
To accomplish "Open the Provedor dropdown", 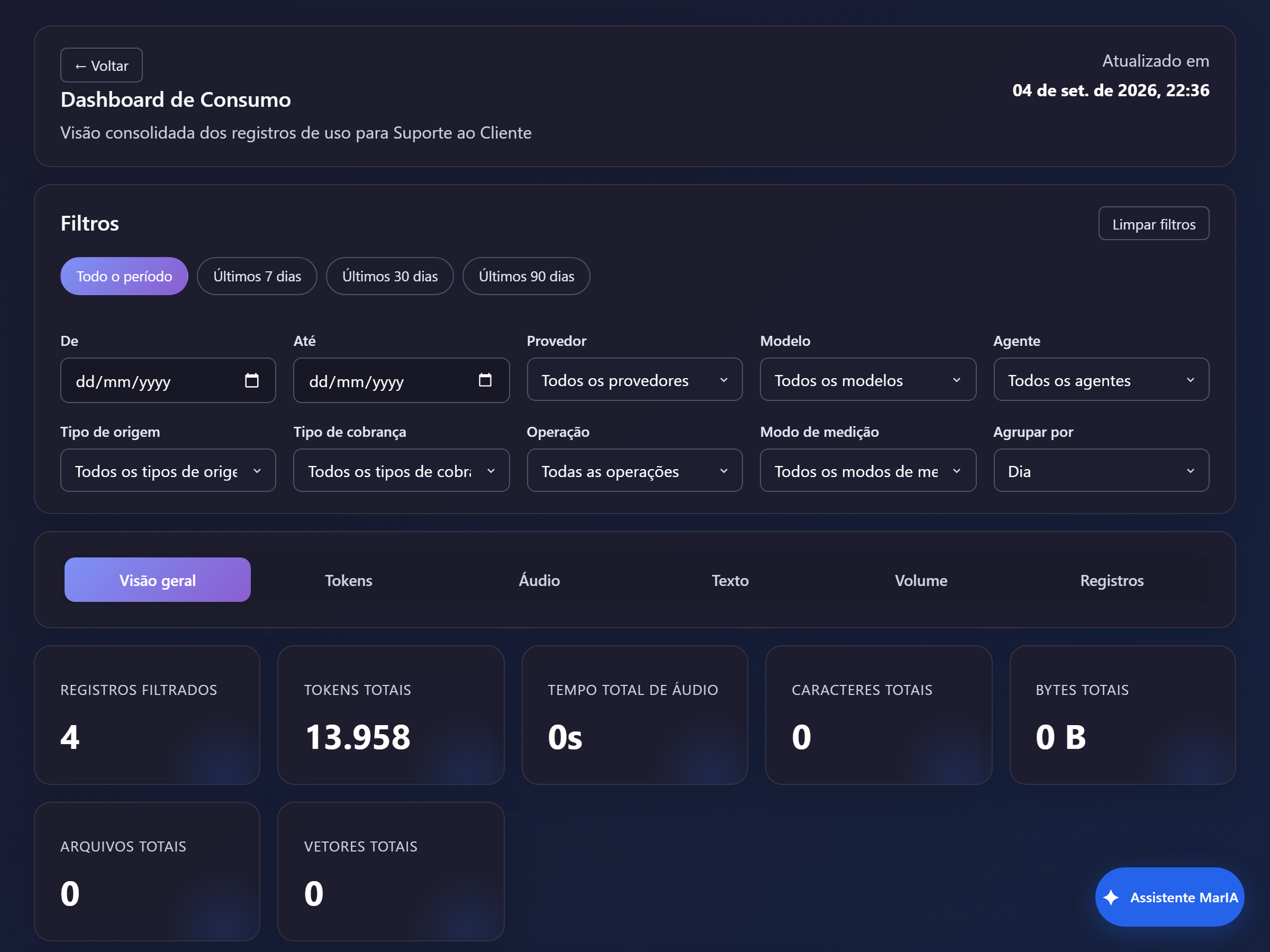I will click(x=634, y=380).
